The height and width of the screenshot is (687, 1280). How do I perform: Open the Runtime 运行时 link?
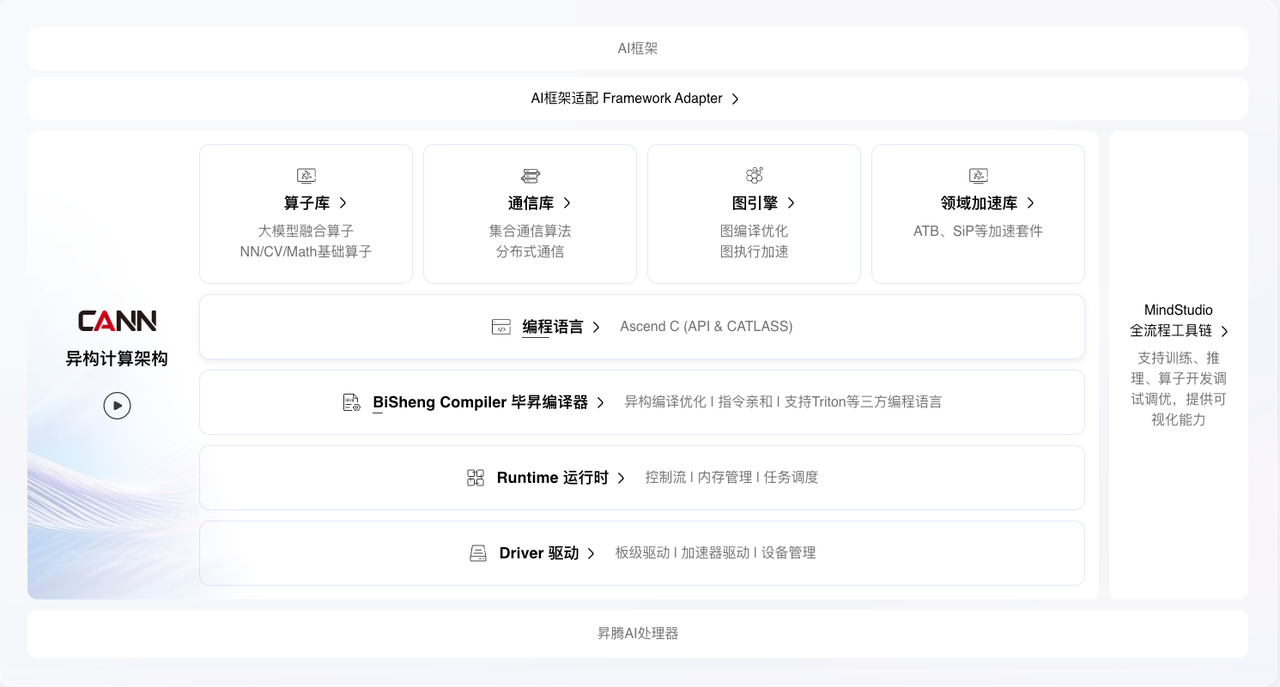coord(552,478)
